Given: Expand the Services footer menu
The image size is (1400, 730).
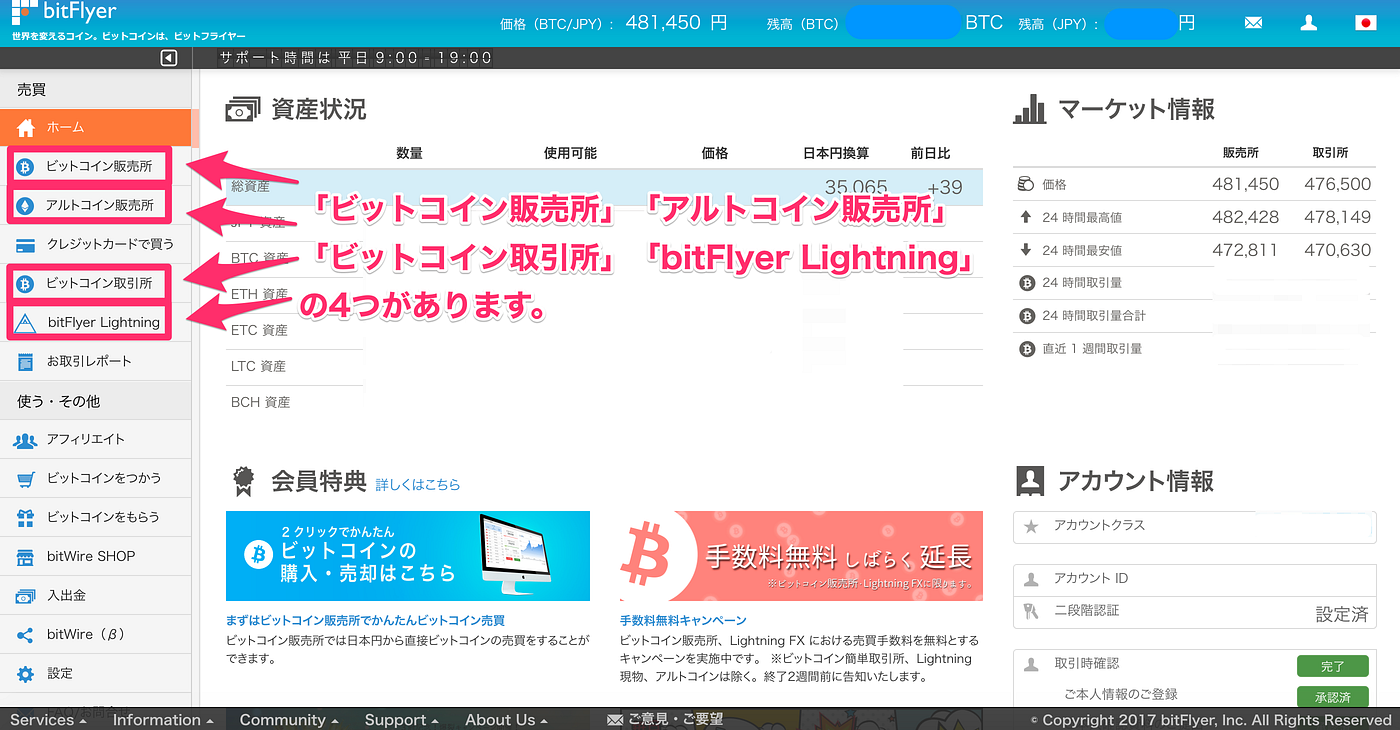Looking at the screenshot, I should (50, 720).
